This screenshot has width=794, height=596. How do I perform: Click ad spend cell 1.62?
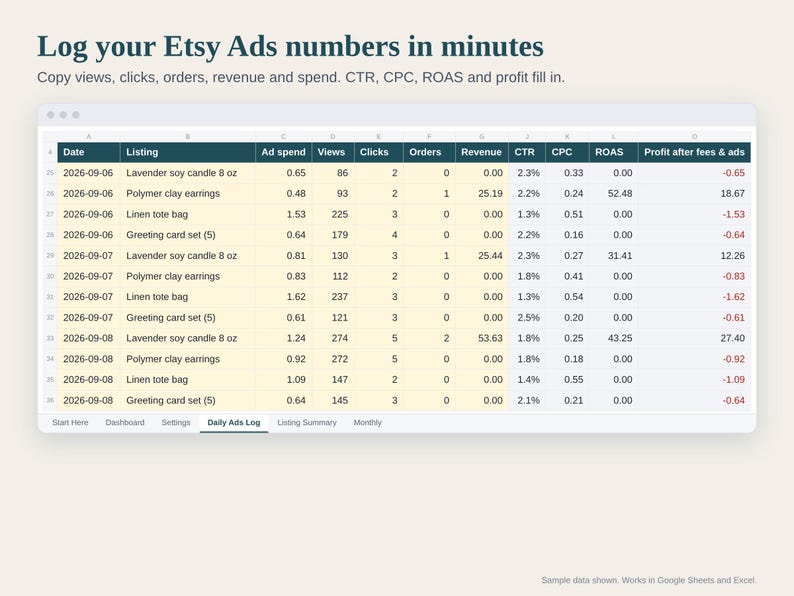point(283,297)
